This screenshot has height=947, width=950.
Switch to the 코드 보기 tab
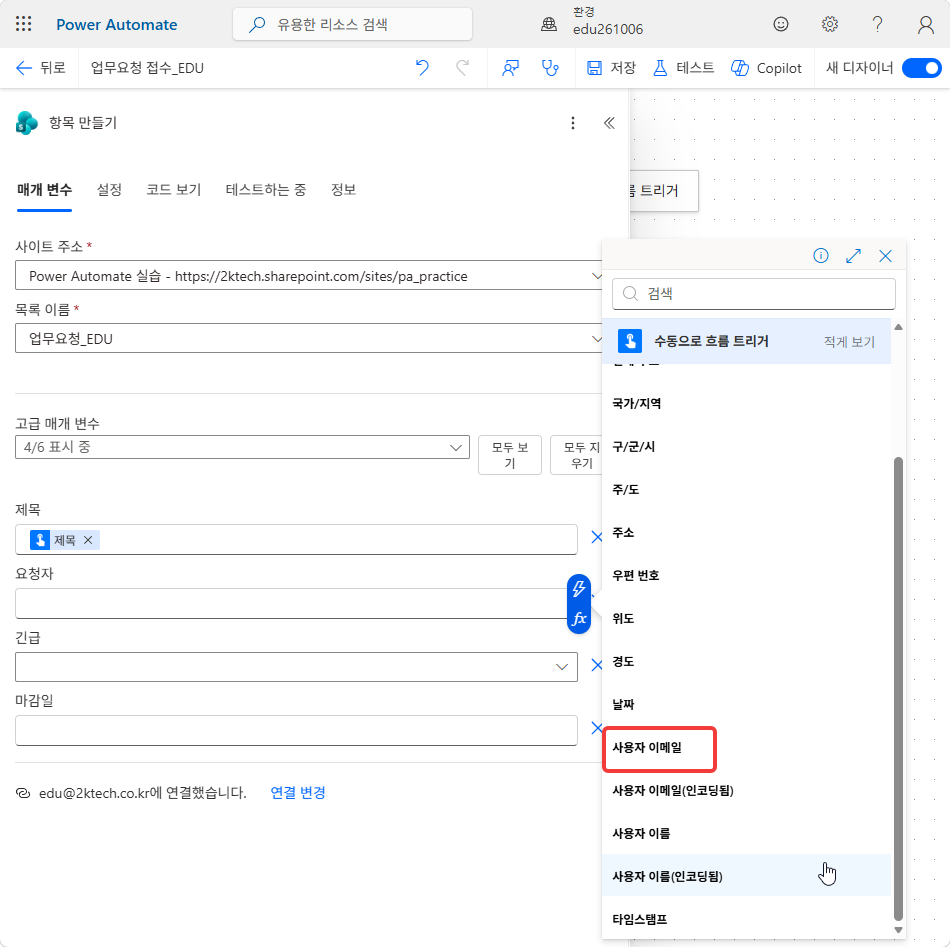coord(173,190)
